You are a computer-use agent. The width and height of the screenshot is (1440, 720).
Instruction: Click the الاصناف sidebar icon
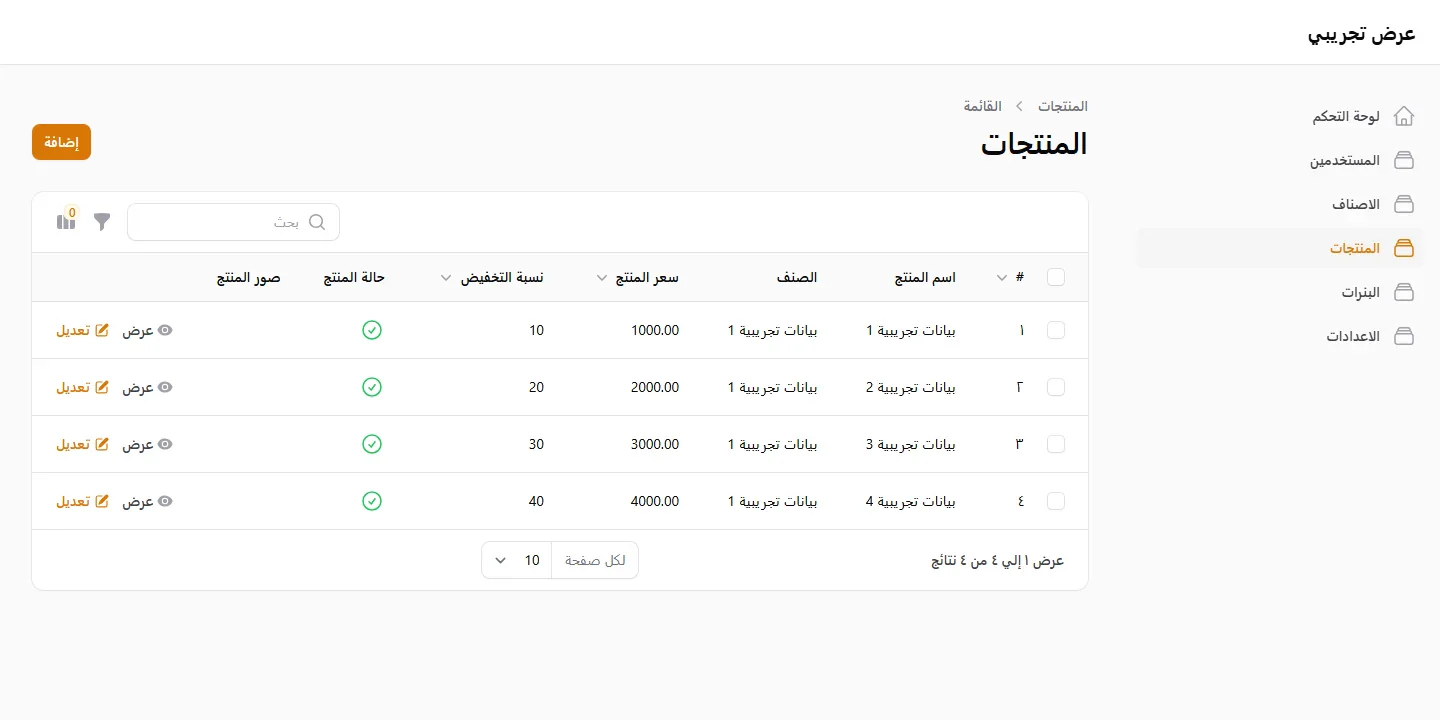click(x=1404, y=205)
